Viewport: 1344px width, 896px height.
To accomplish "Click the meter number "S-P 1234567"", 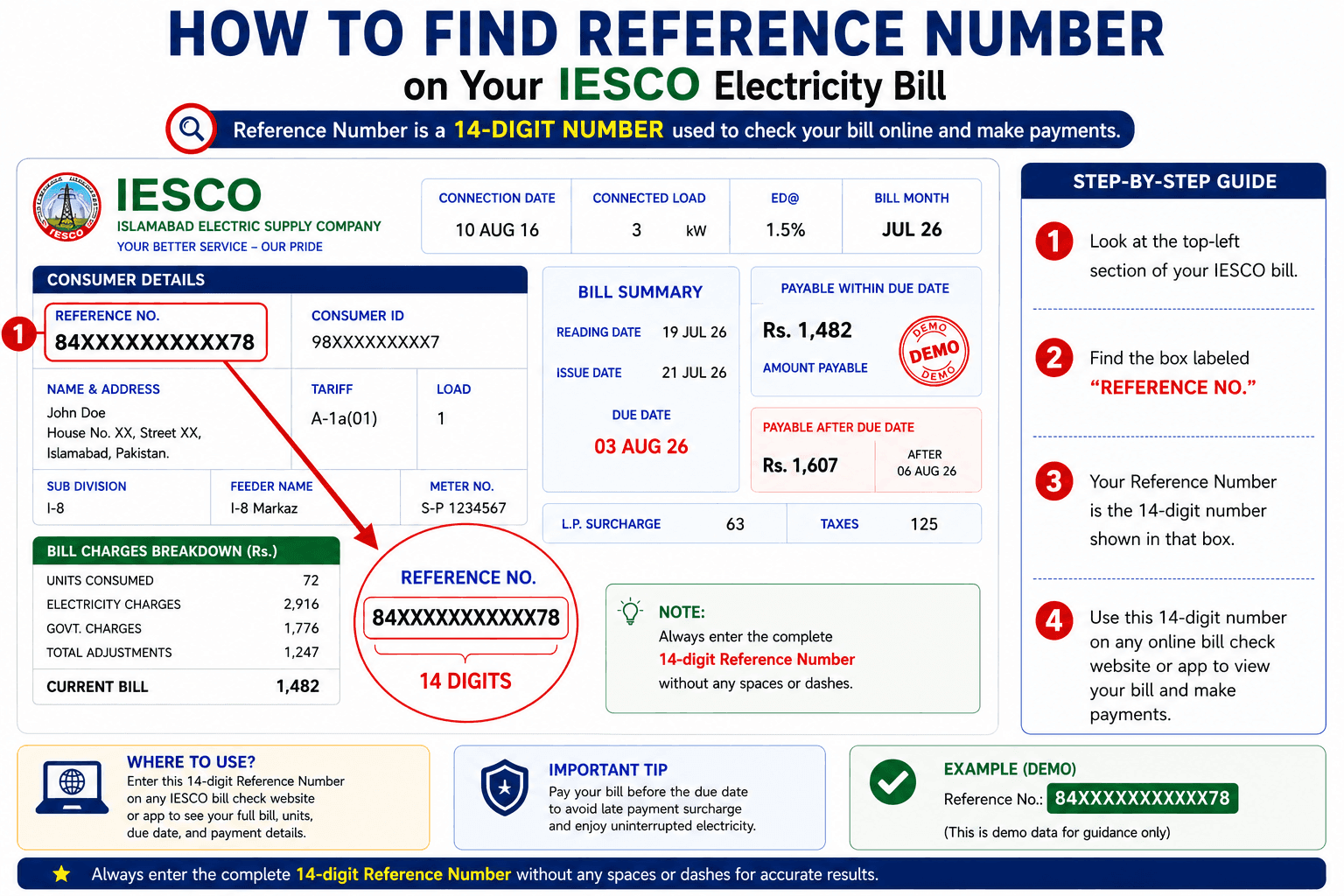I will [x=464, y=508].
